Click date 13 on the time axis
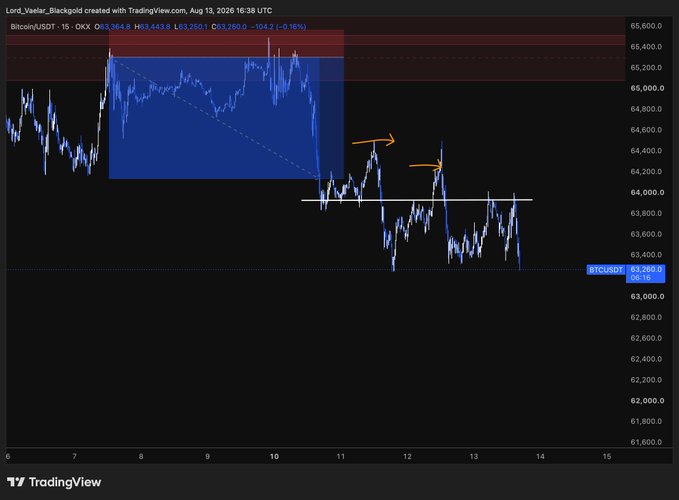679x500 pixels. click(474, 456)
